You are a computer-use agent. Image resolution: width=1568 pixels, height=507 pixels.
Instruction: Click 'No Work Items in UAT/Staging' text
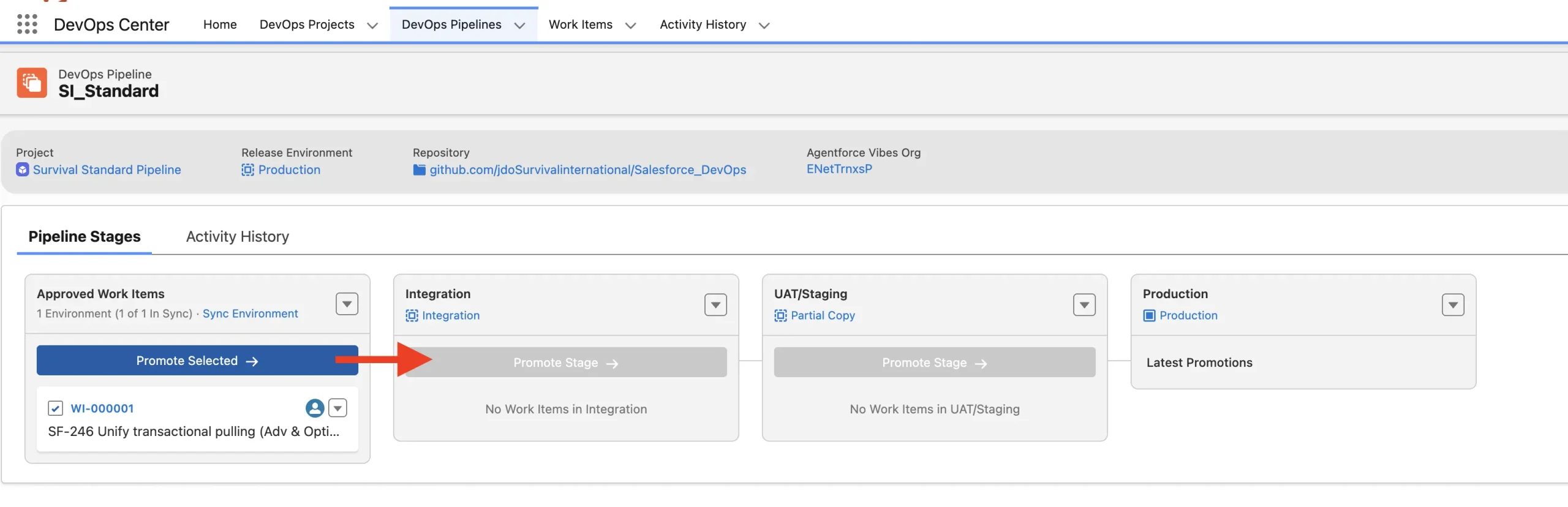tap(935, 409)
